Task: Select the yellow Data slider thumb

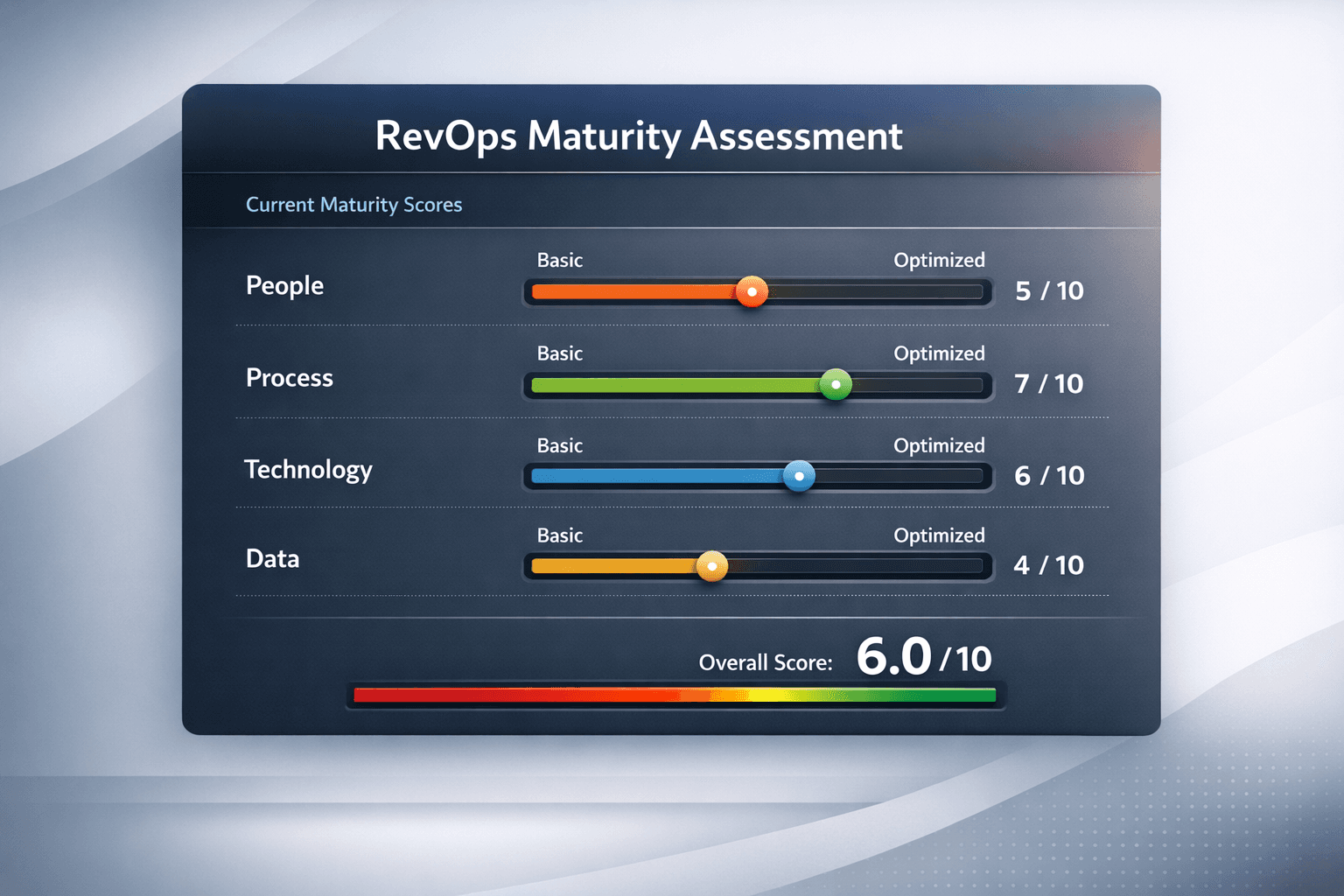Action: coord(711,567)
